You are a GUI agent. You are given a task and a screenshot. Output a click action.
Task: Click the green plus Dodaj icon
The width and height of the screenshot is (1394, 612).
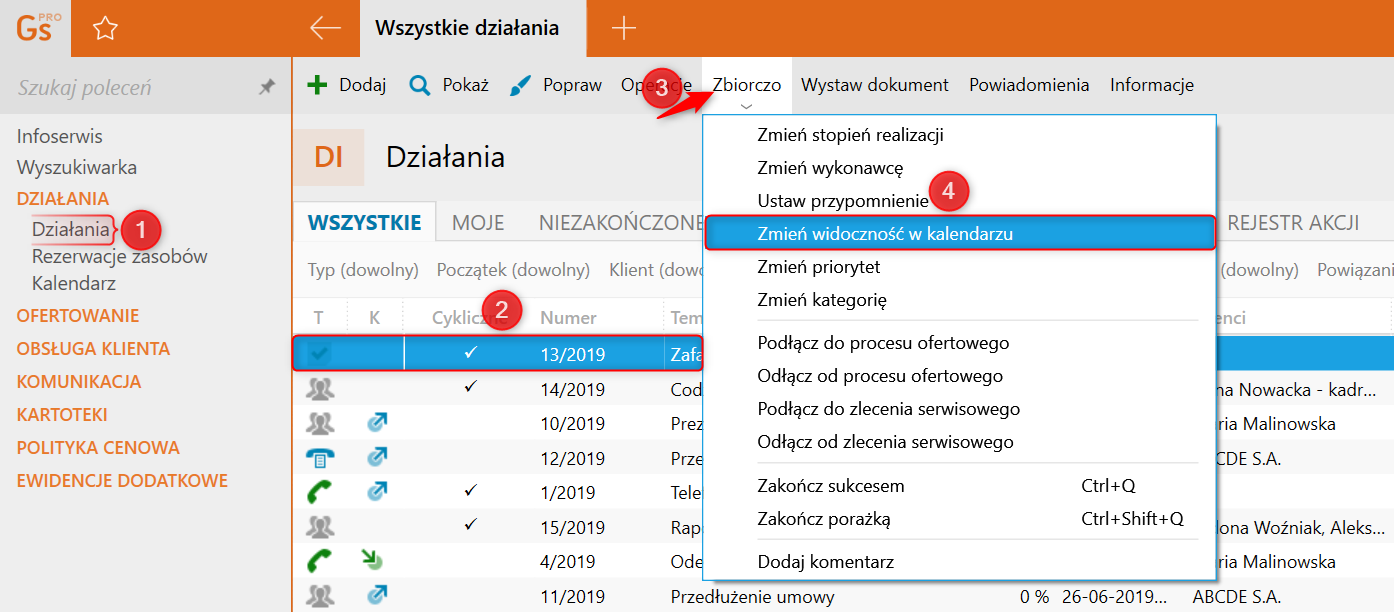click(317, 85)
